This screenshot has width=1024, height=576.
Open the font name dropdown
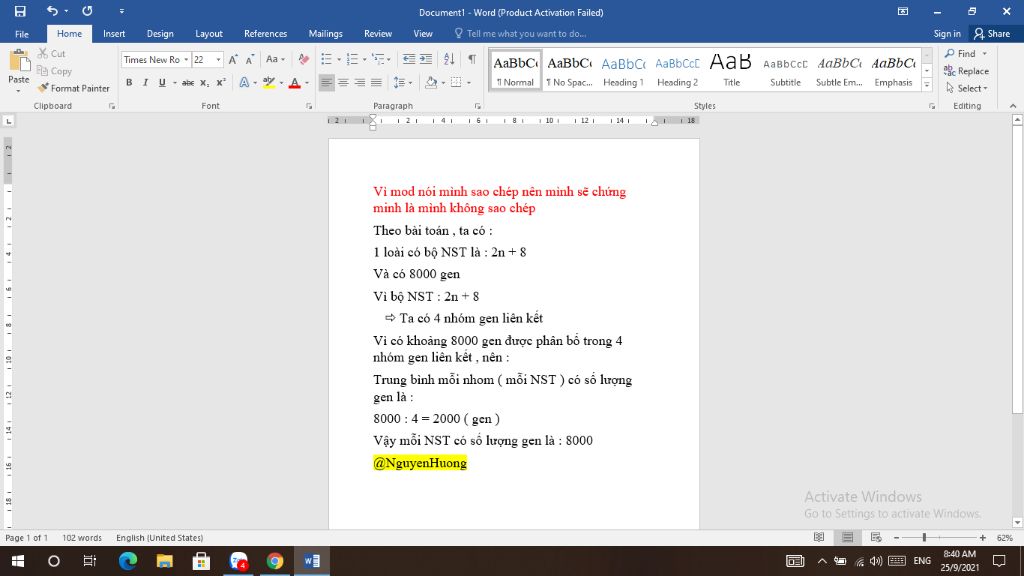coord(186,59)
